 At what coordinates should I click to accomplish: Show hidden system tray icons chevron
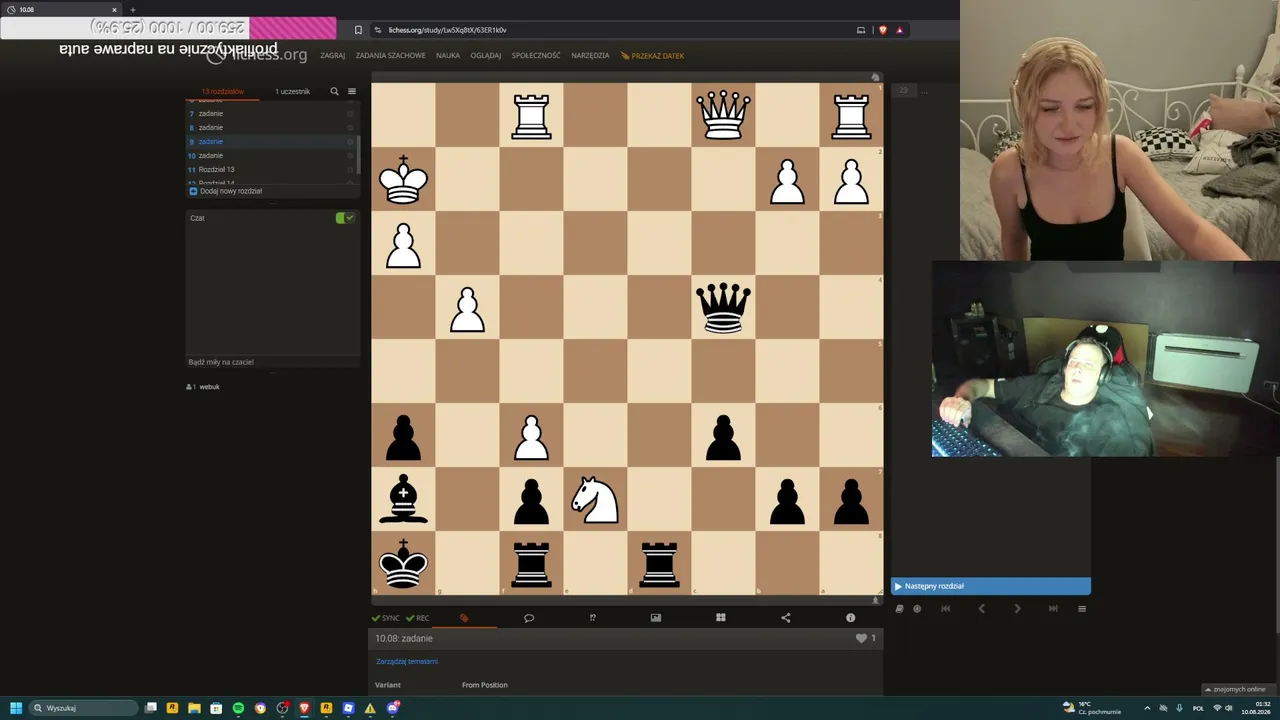click(x=1147, y=708)
